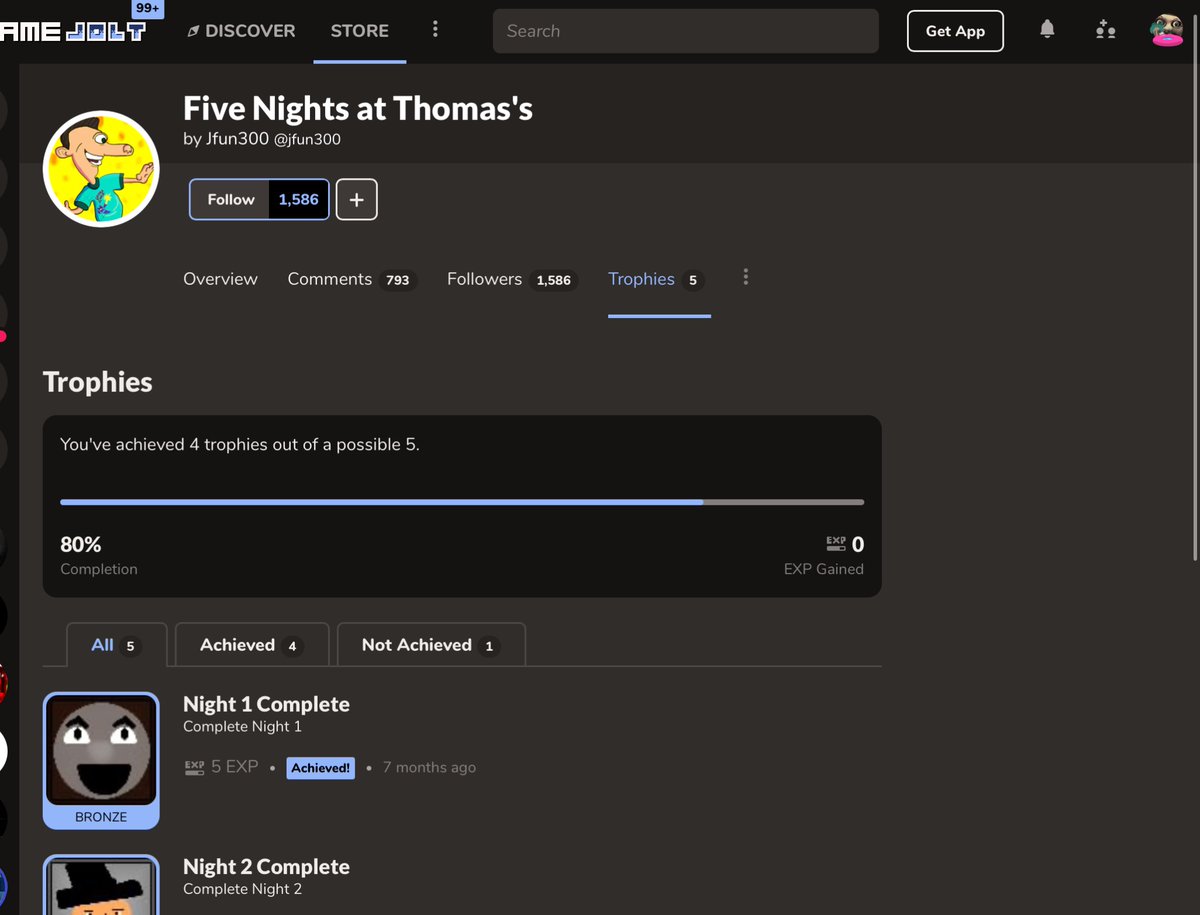This screenshot has height=915, width=1200.
Task: Click the EXP Gained icon
Action: (836, 544)
